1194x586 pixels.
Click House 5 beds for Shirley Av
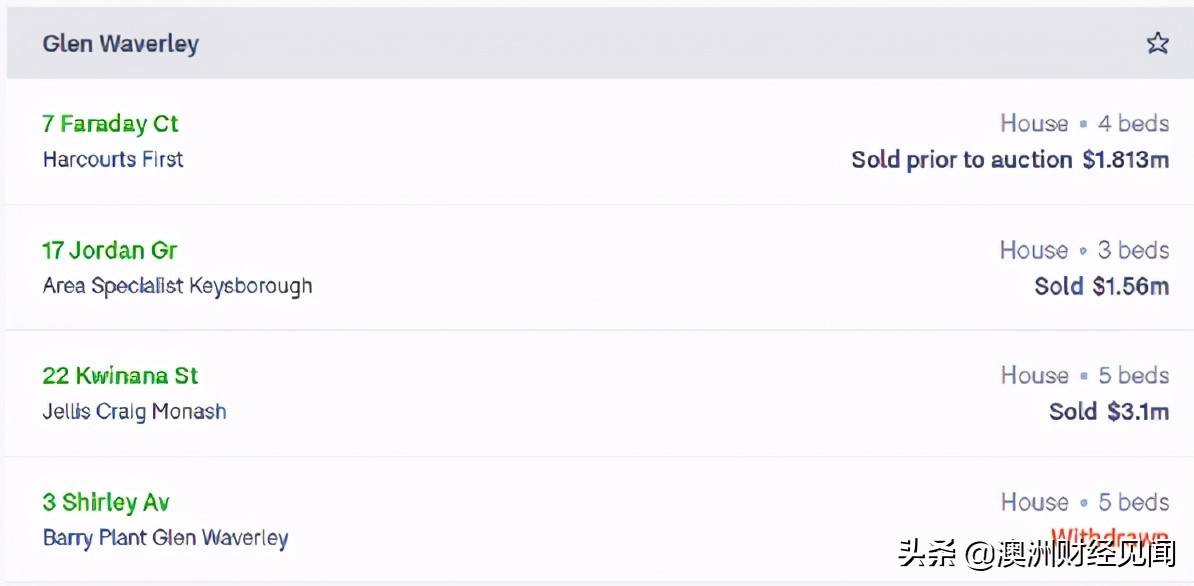click(x=1084, y=502)
